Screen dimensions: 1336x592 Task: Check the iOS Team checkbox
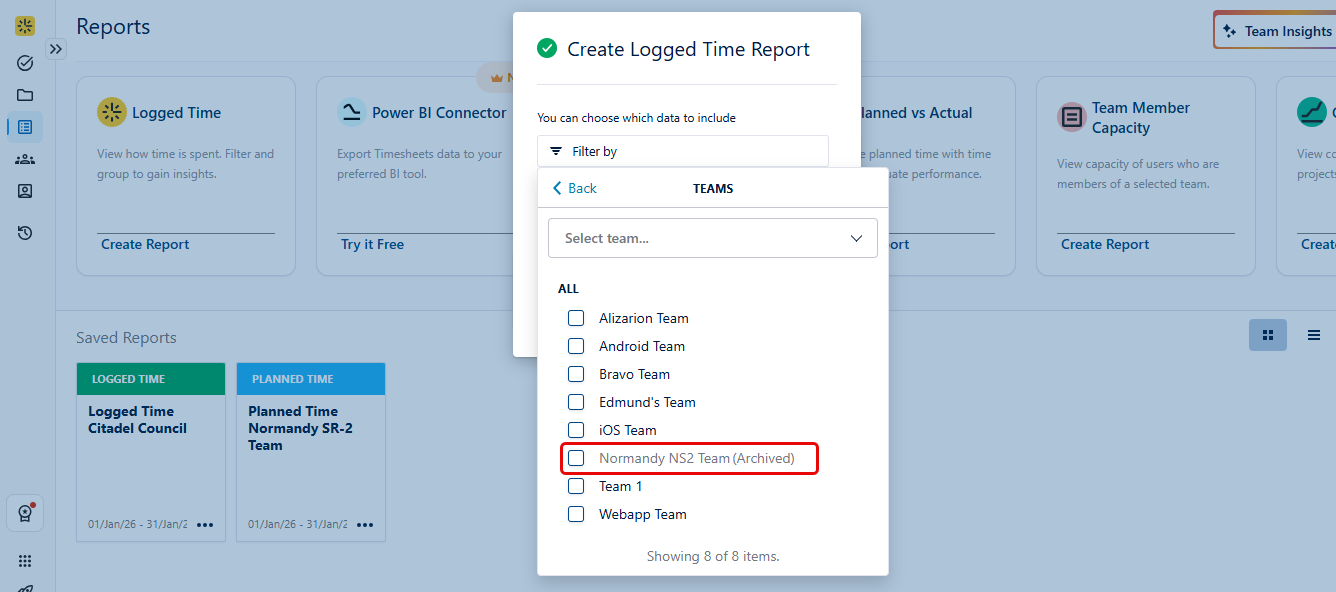point(576,430)
